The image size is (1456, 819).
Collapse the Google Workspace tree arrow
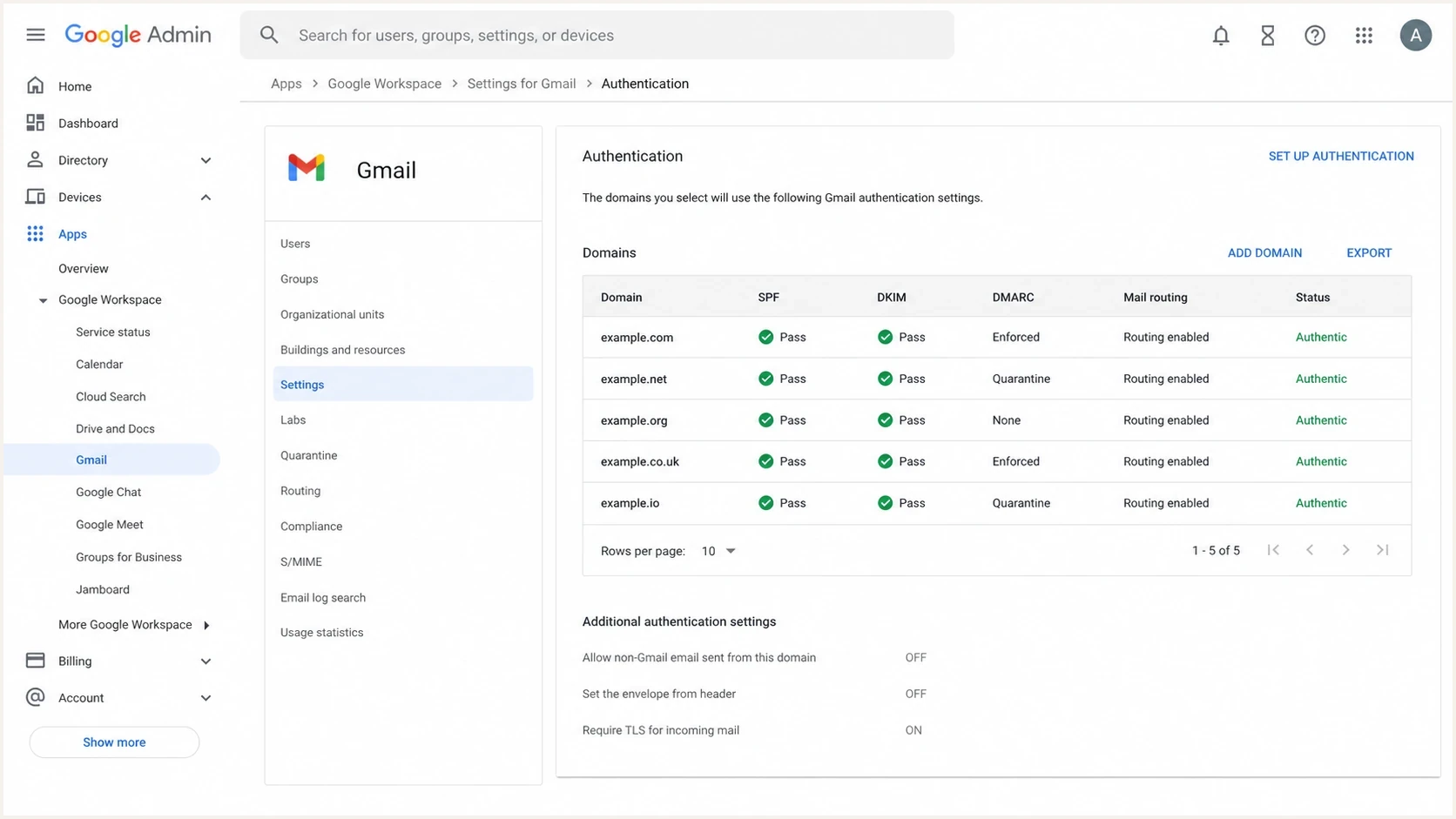click(x=43, y=300)
